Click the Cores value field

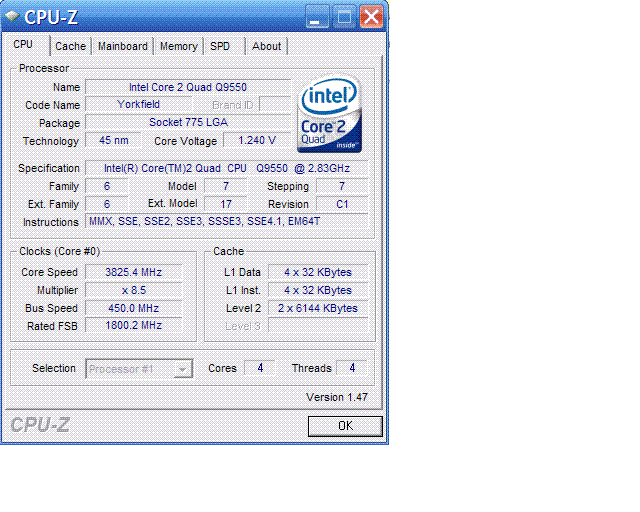[260, 368]
